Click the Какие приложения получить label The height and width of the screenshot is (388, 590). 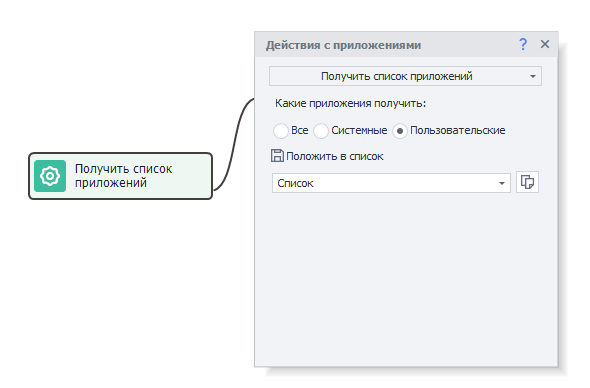click(350, 103)
